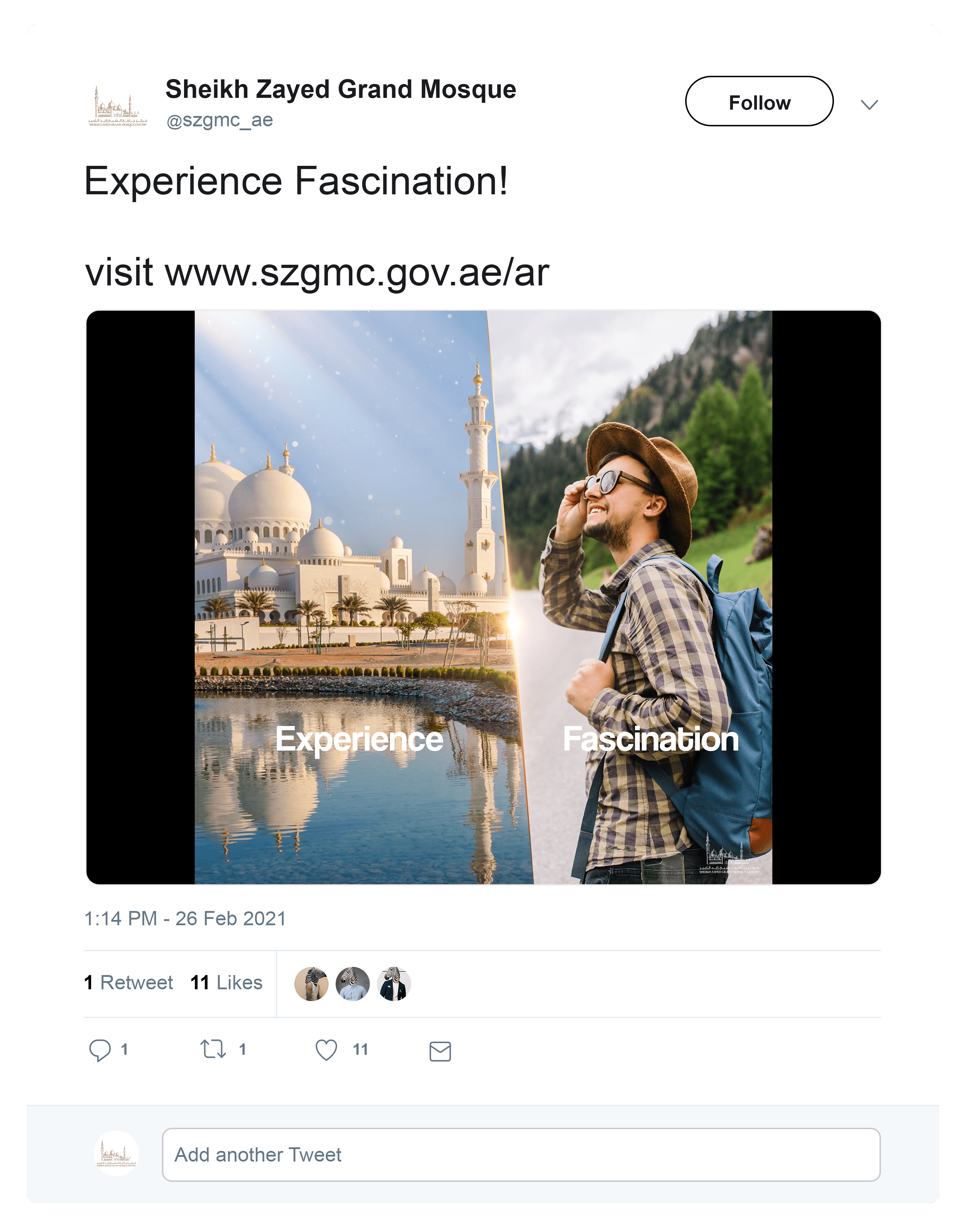
Task: View the 11 Likes list
Action: point(226,983)
